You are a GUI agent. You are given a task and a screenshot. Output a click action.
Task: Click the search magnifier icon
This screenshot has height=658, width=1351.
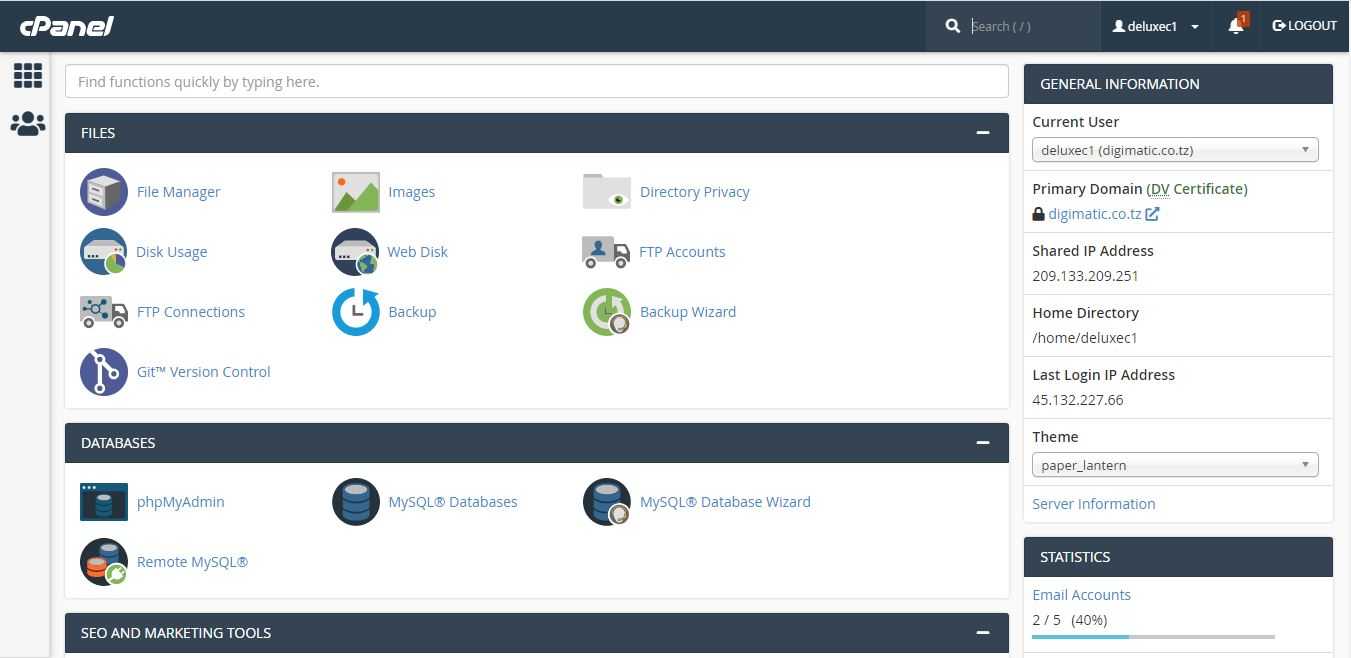[953, 26]
